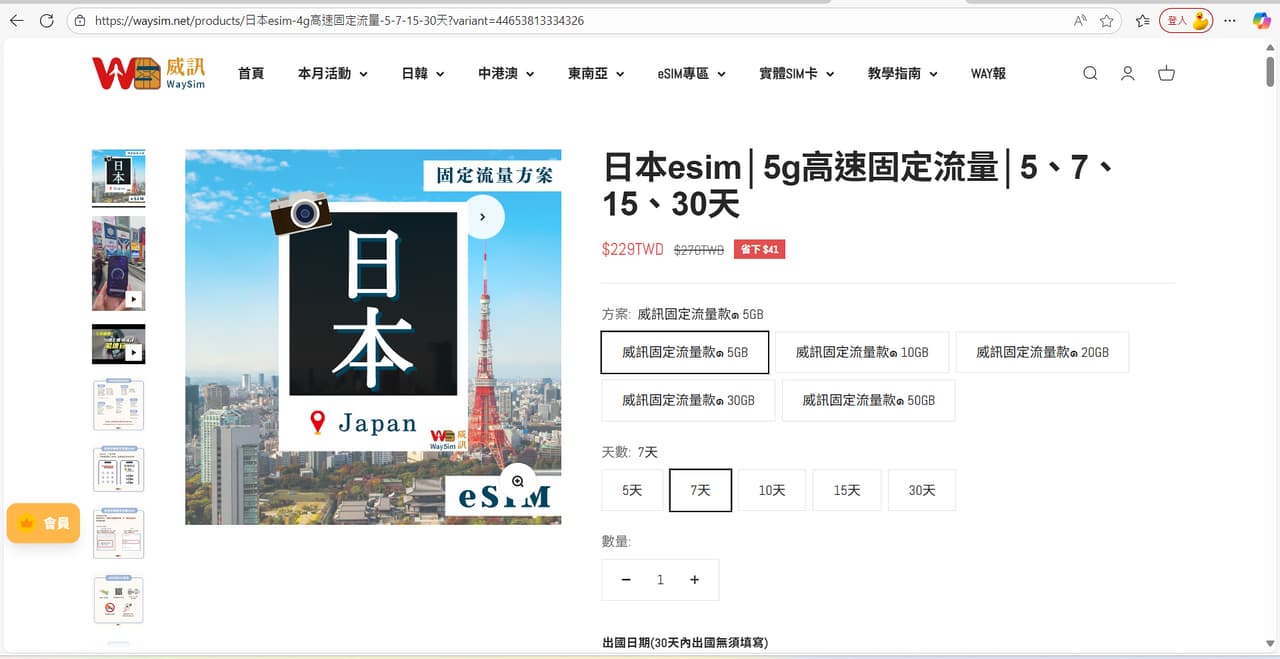The width and height of the screenshot is (1280, 659).
Task: Bookmark page with the star icon
Action: 1107,20
